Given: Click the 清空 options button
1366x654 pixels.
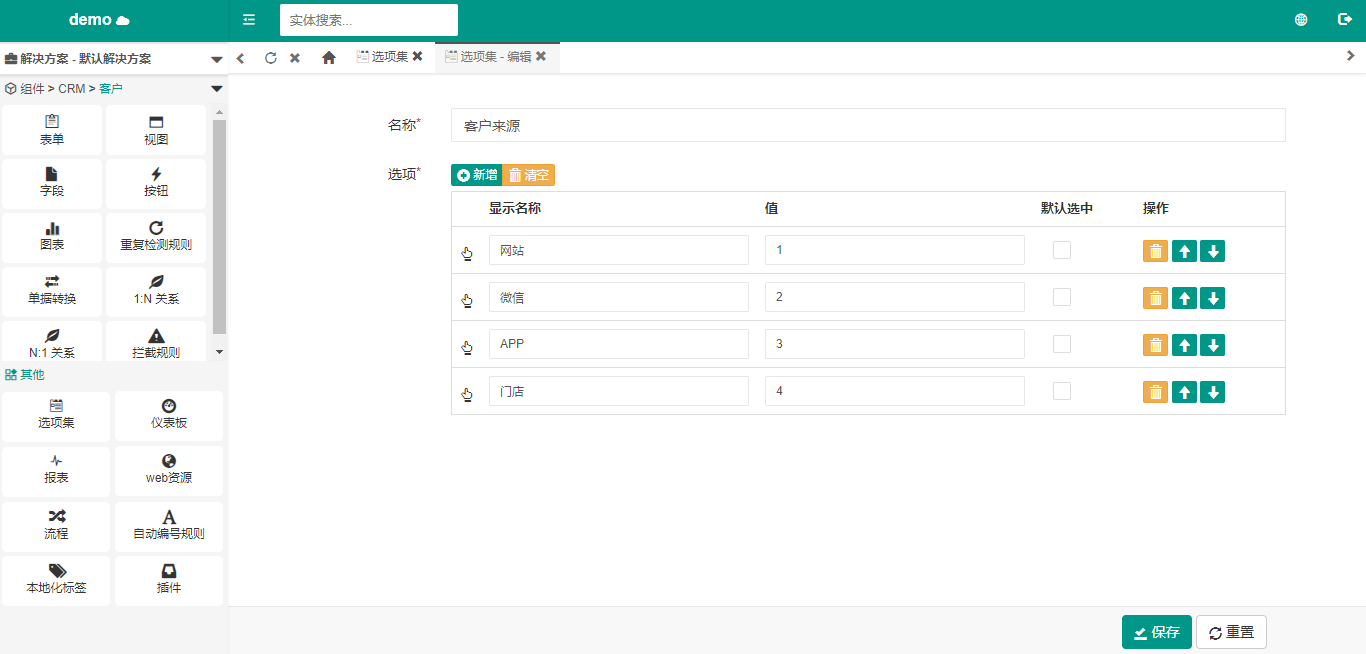Looking at the screenshot, I should (528, 175).
